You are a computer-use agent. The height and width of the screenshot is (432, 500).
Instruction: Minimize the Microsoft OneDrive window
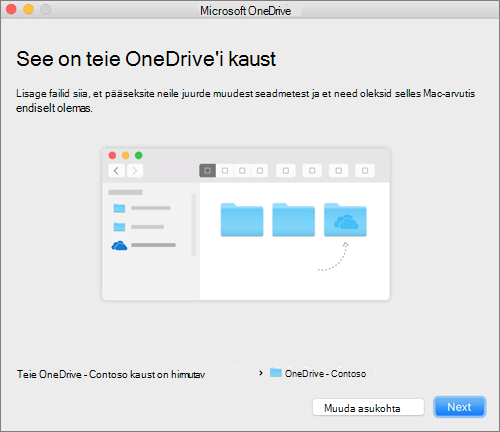pos(29,9)
